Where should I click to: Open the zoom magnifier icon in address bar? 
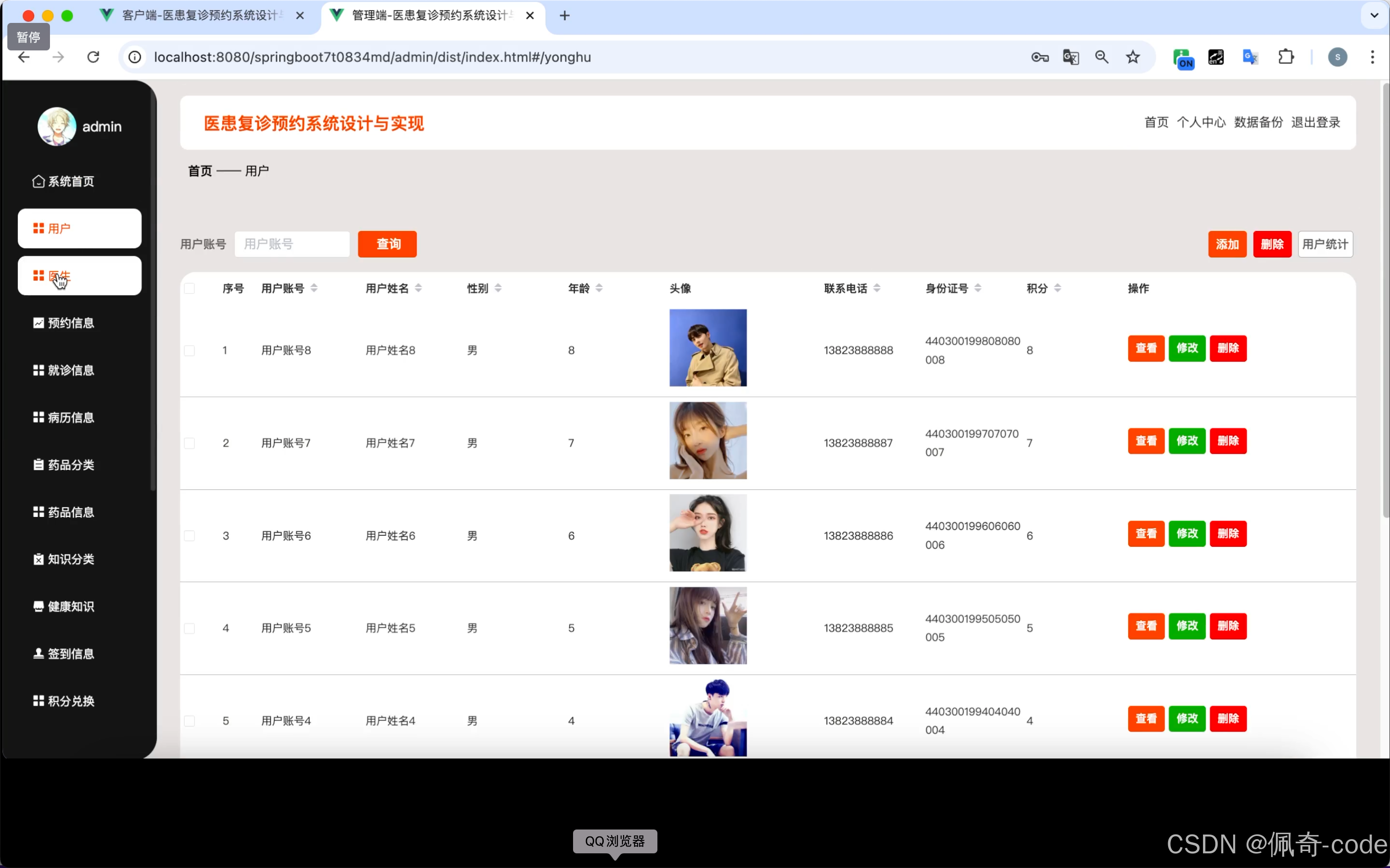point(1101,57)
